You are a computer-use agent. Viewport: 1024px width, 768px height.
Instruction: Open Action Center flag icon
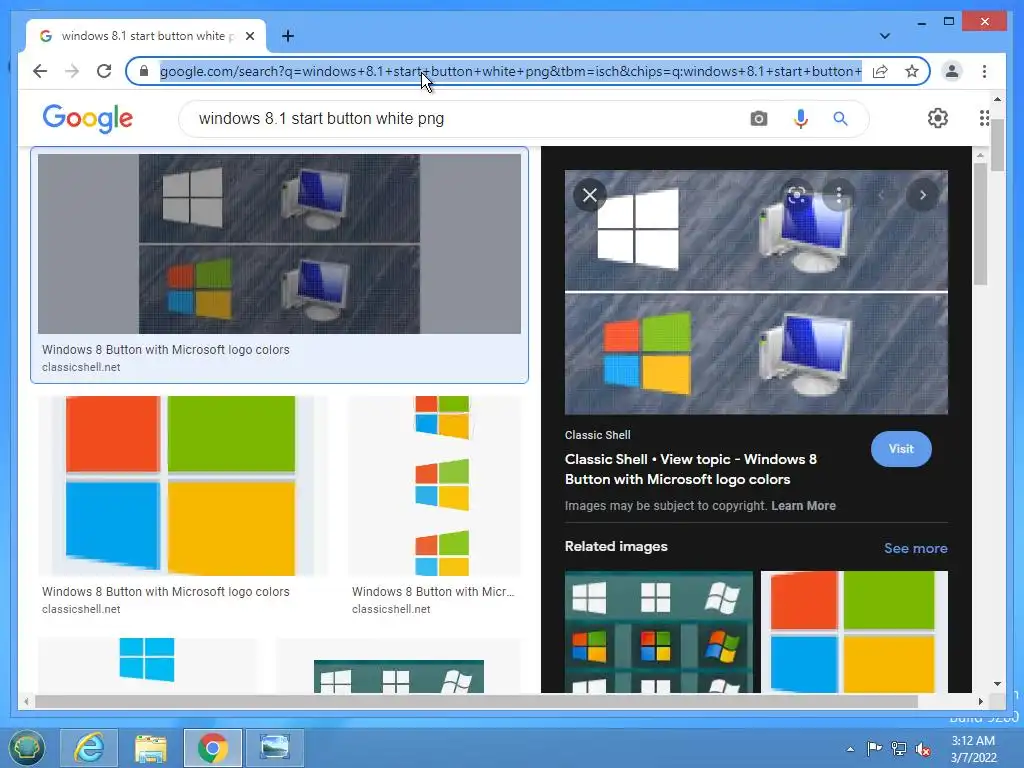(x=874, y=749)
